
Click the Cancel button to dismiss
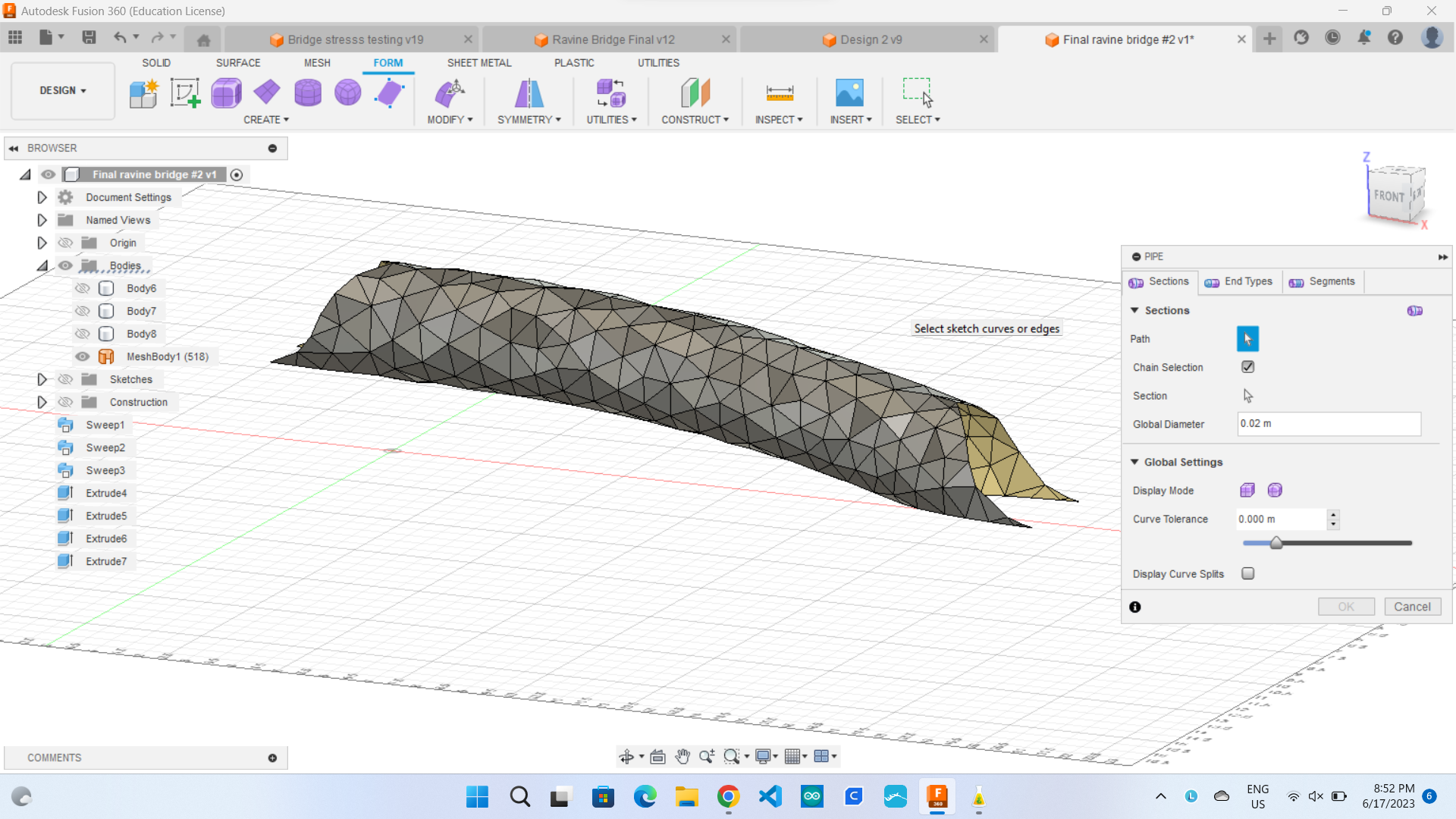coord(1412,606)
